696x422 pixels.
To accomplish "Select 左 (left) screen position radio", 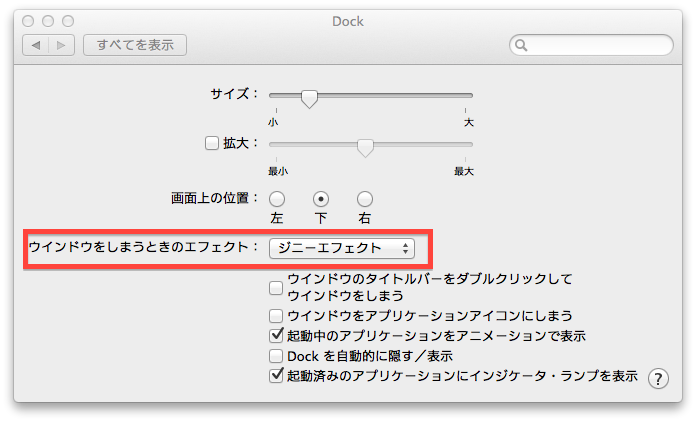I will point(277,198).
